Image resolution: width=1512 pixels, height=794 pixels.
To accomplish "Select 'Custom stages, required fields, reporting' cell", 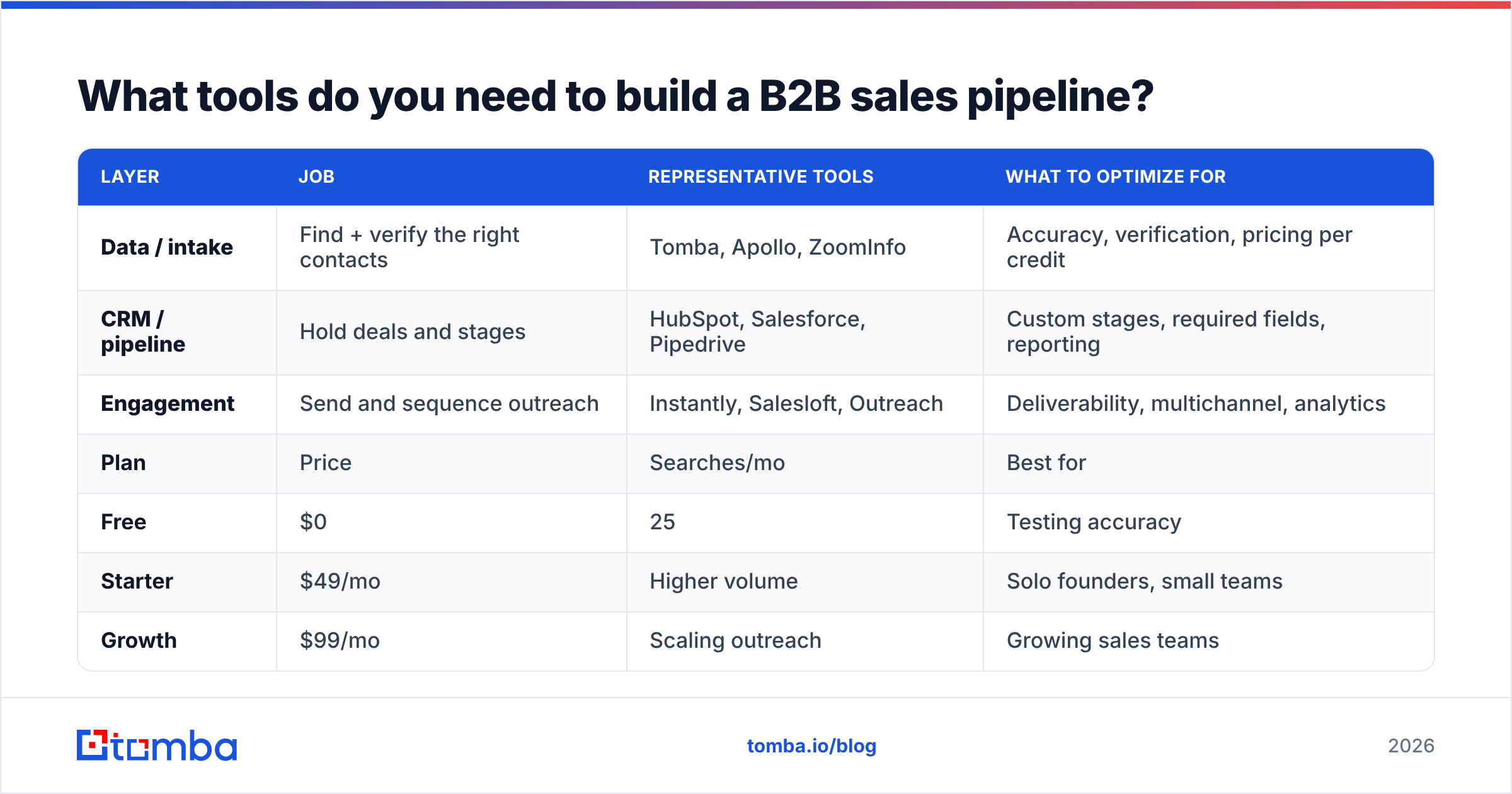I will pyautogui.click(x=1209, y=332).
